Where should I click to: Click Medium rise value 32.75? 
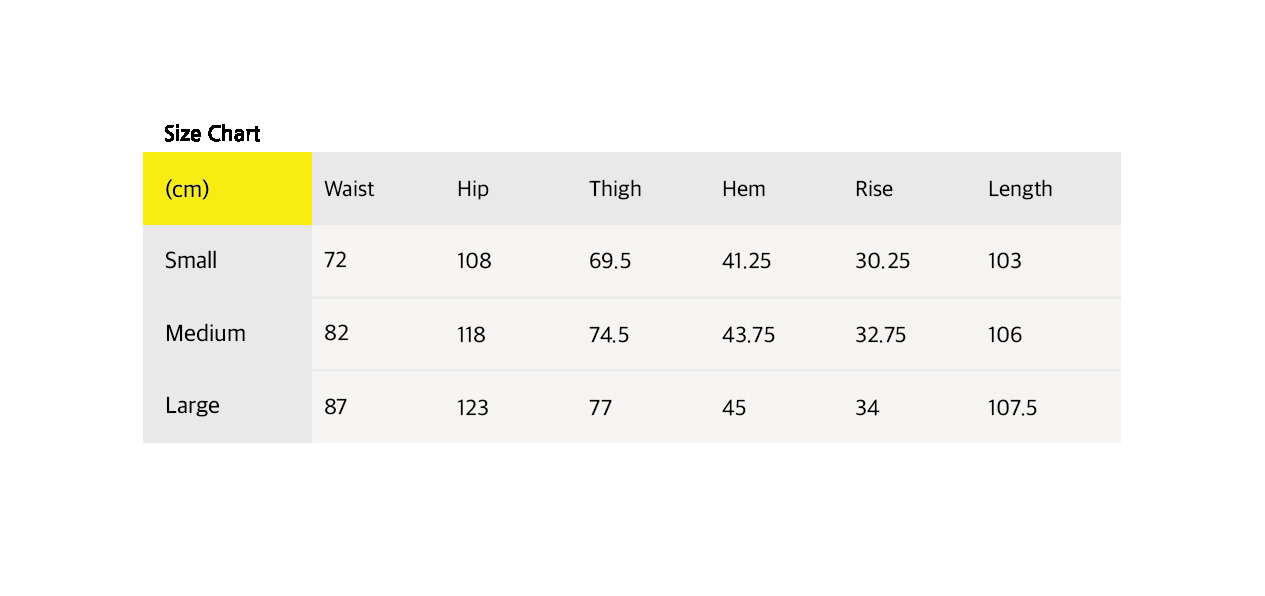click(x=880, y=335)
